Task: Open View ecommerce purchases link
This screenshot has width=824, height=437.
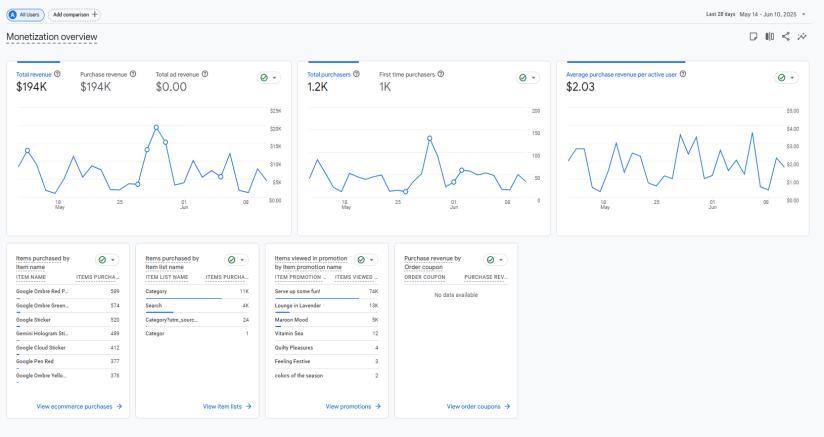Action: click(x=79, y=407)
